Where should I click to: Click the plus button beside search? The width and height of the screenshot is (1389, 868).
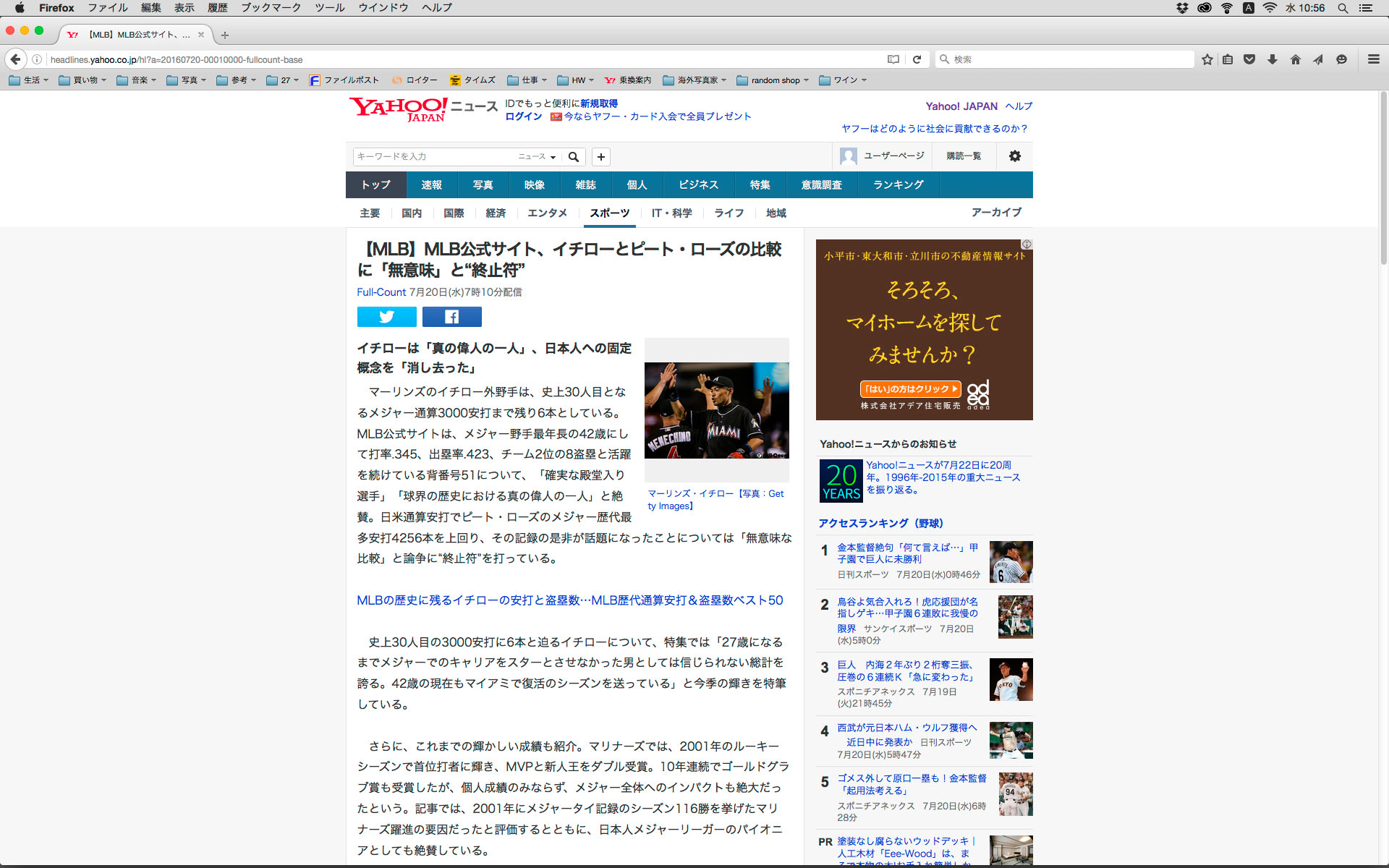(x=601, y=157)
